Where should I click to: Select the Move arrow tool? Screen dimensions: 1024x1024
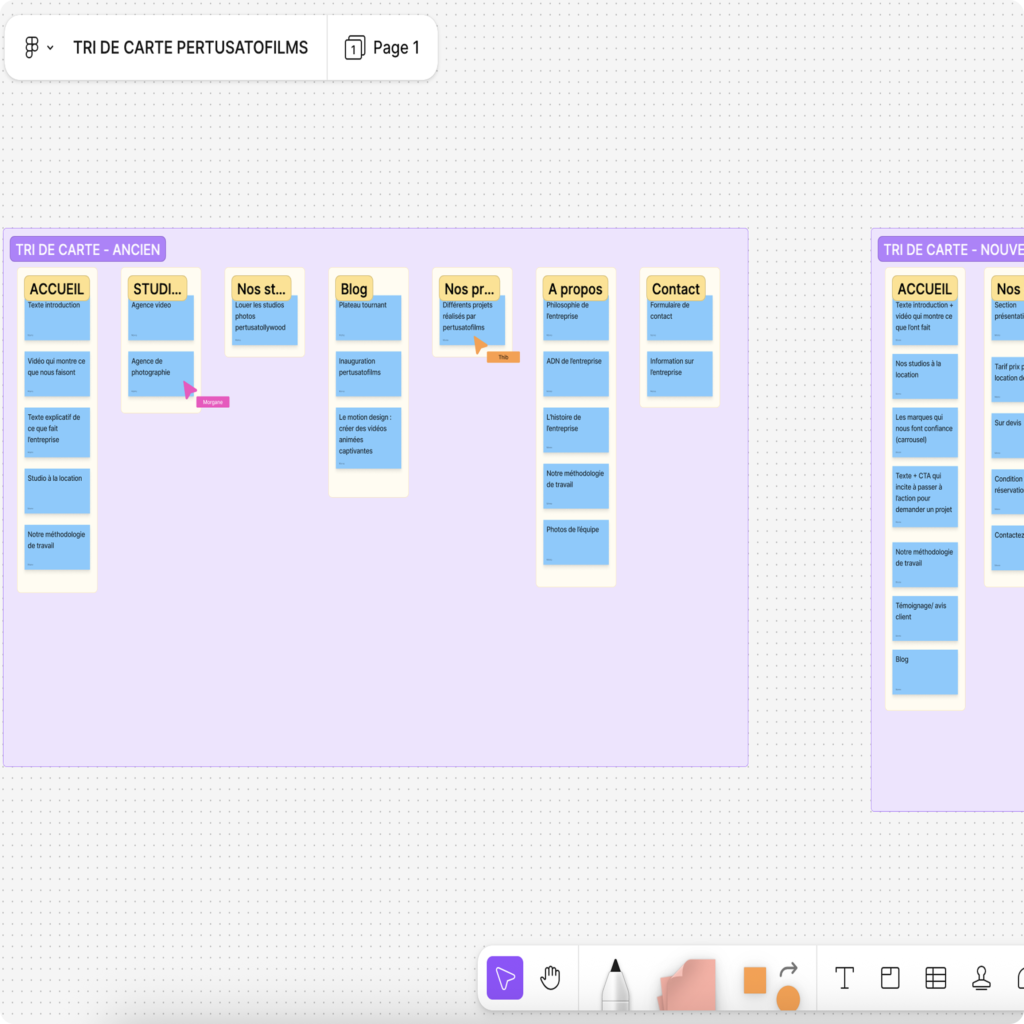pos(505,978)
